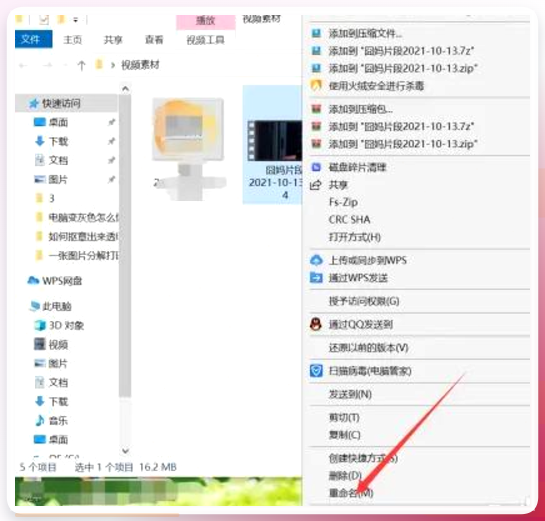The image size is (545, 521).
Task: Open the folder named 3
Action: tap(51, 198)
